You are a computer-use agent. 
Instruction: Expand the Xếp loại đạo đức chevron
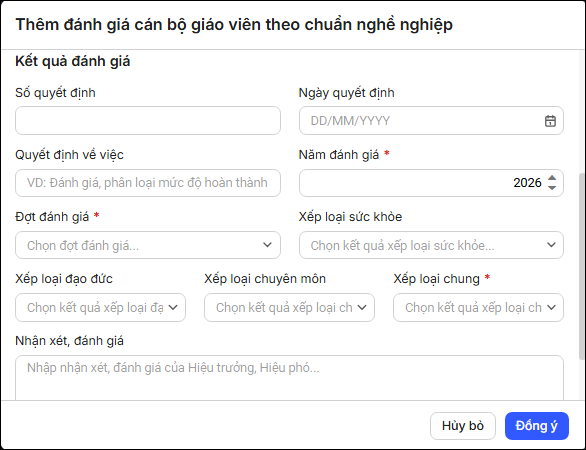pos(173,307)
